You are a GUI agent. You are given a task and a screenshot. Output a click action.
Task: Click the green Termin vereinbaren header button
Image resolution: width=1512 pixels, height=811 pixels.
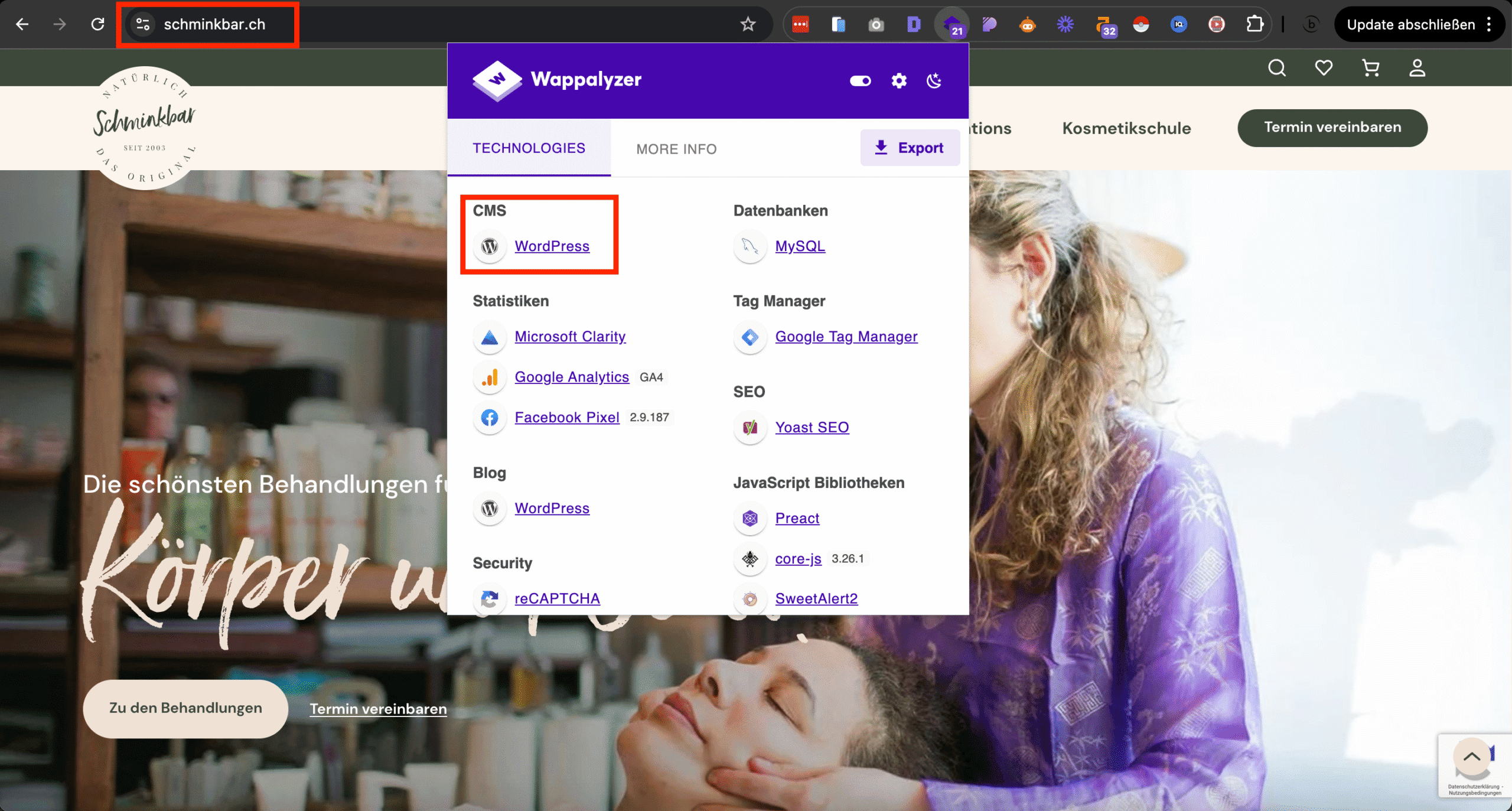(1332, 128)
